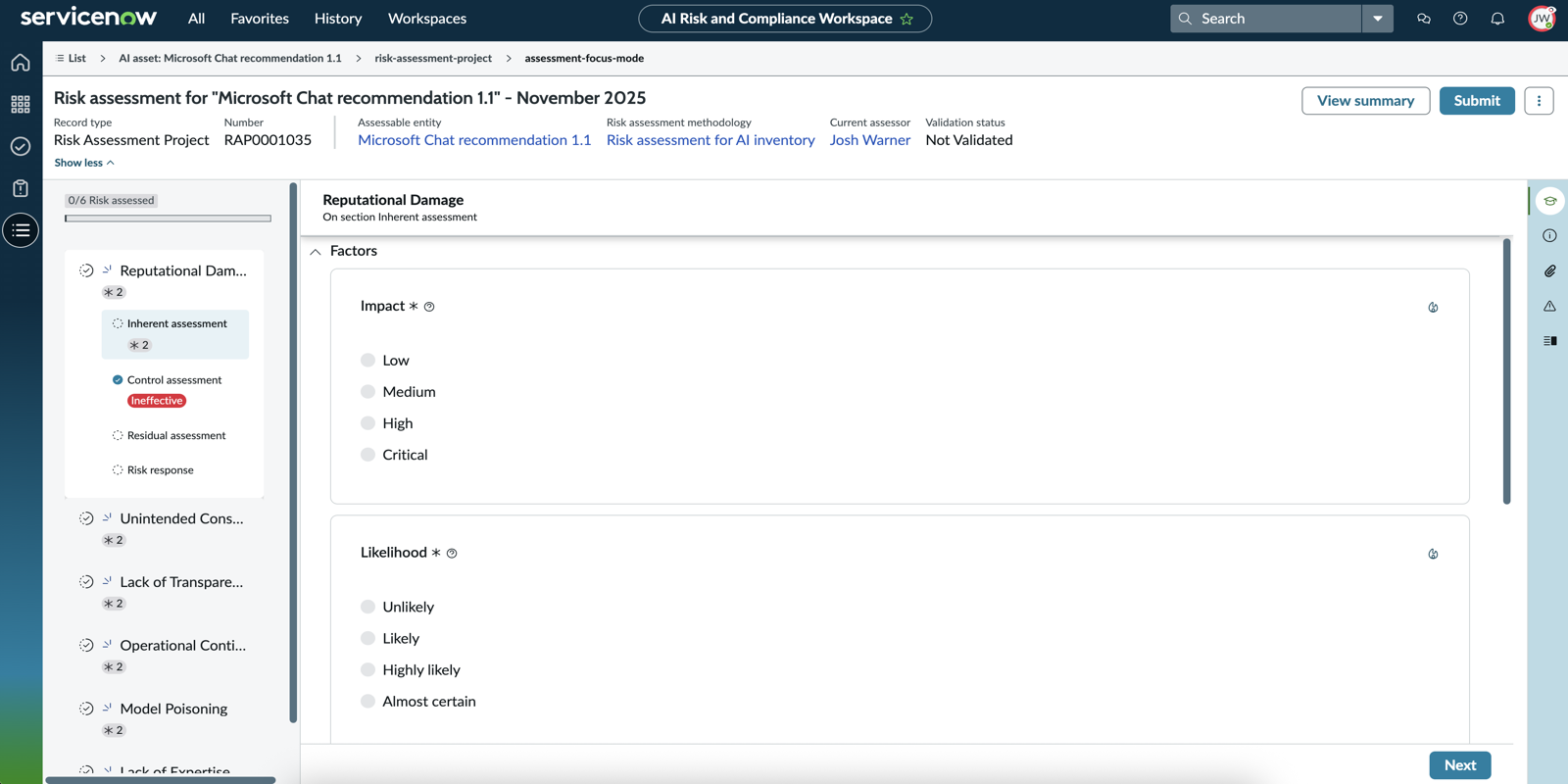Expand the Model Poisoning risk item
This screenshot has height=784, width=1568.
[x=173, y=709]
